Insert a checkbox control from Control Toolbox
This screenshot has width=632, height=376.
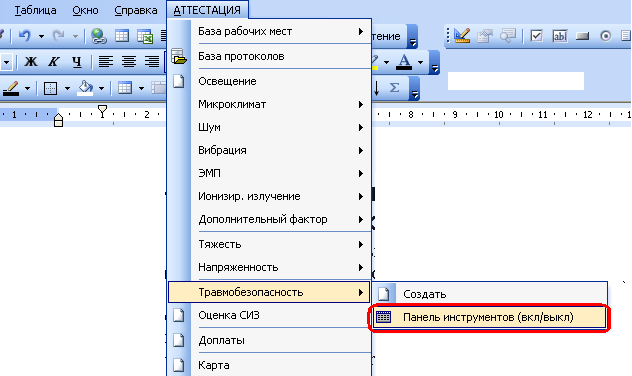coord(536,36)
